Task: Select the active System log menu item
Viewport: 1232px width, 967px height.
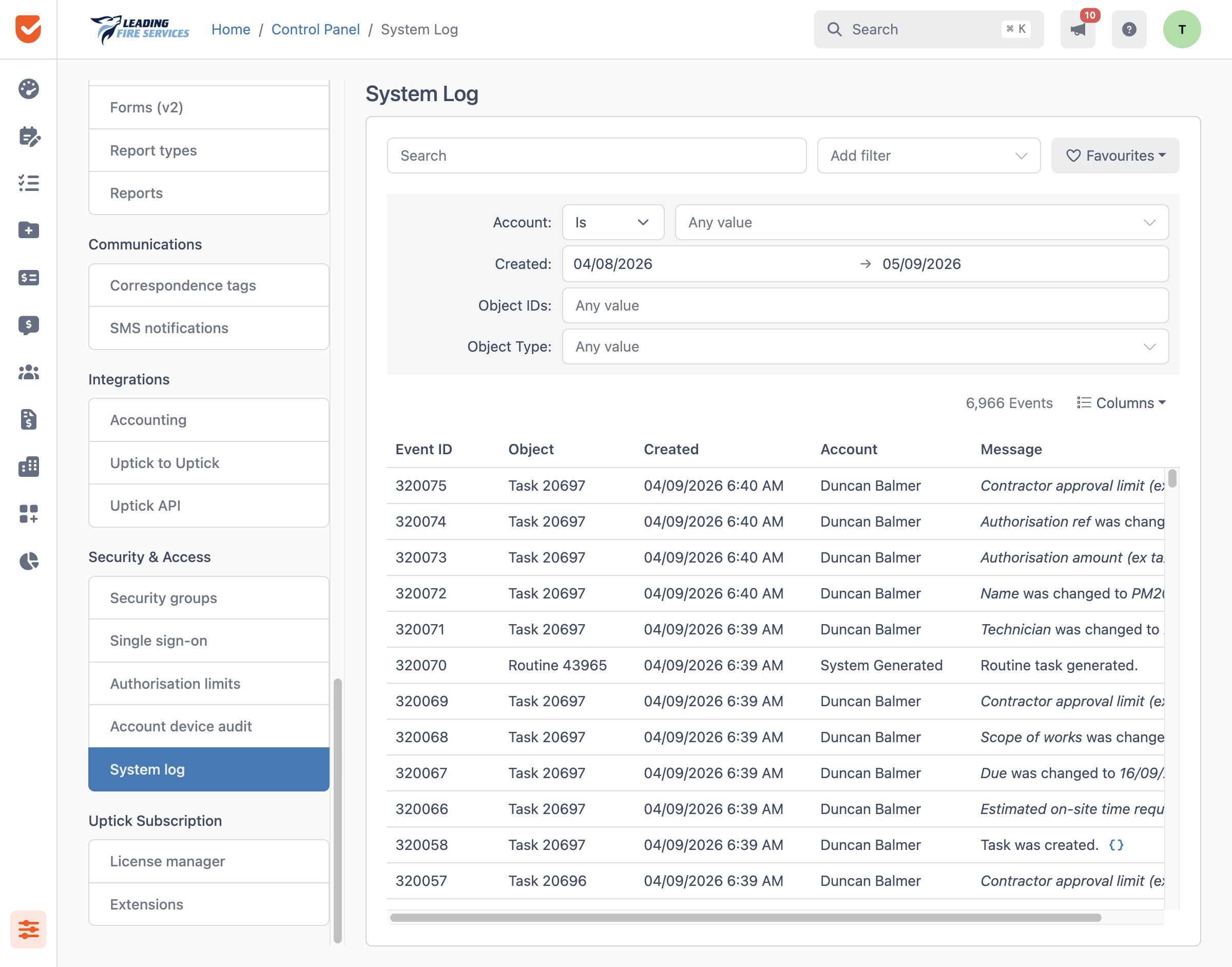Action: click(x=209, y=769)
